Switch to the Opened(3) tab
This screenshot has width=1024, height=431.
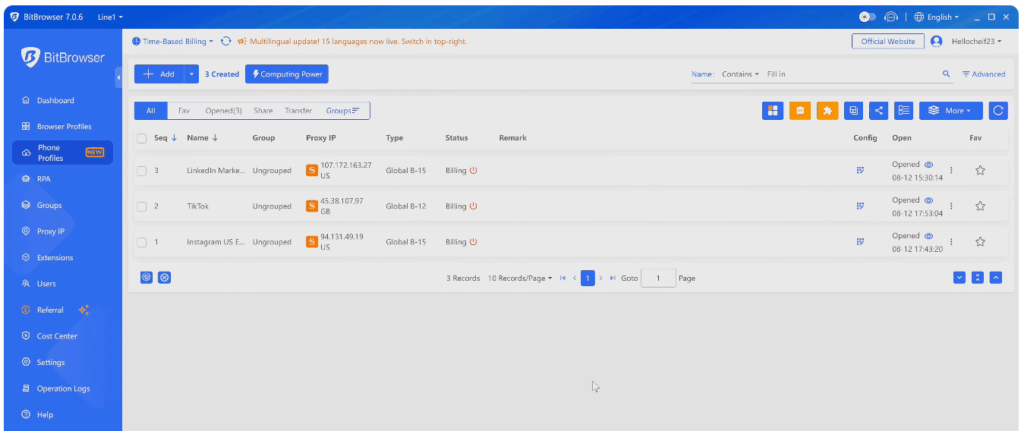223,111
